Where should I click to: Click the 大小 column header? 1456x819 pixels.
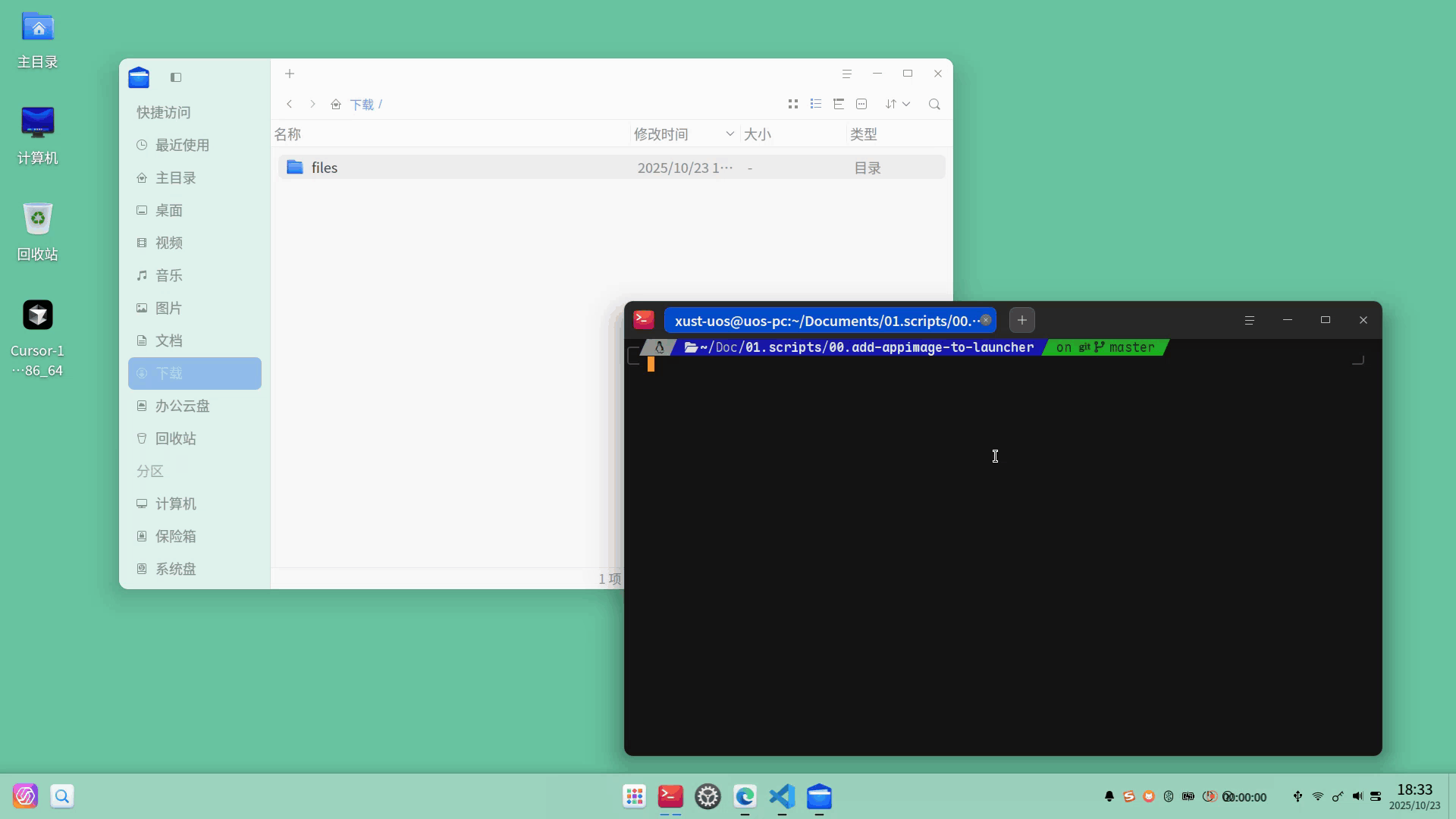pyautogui.click(x=758, y=134)
